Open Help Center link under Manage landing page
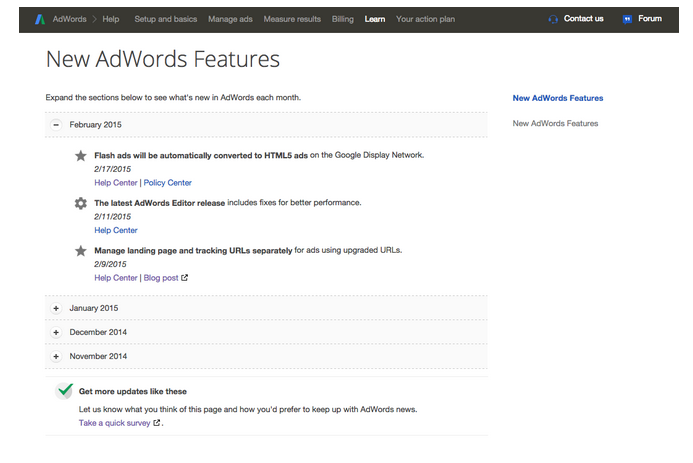This screenshot has width=693, height=463. pos(116,277)
